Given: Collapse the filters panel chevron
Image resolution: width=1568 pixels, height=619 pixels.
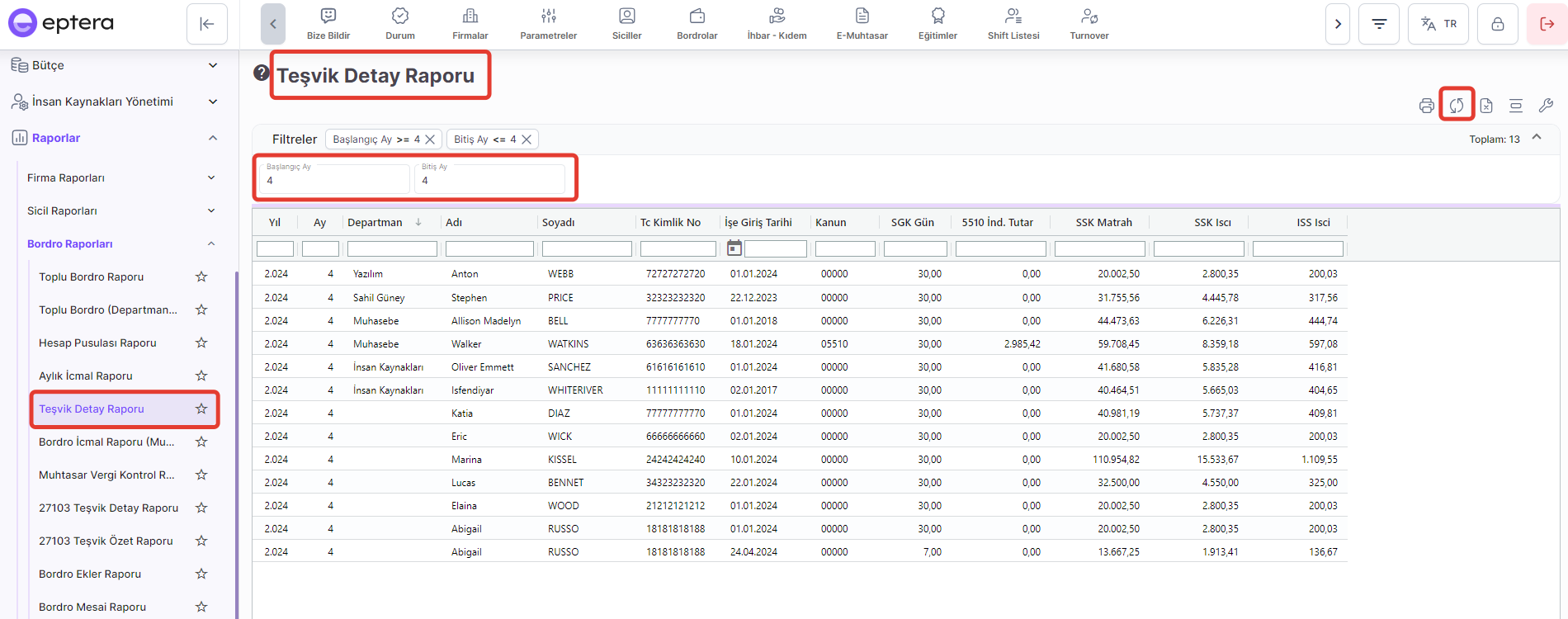Looking at the screenshot, I should tap(1537, 138).
